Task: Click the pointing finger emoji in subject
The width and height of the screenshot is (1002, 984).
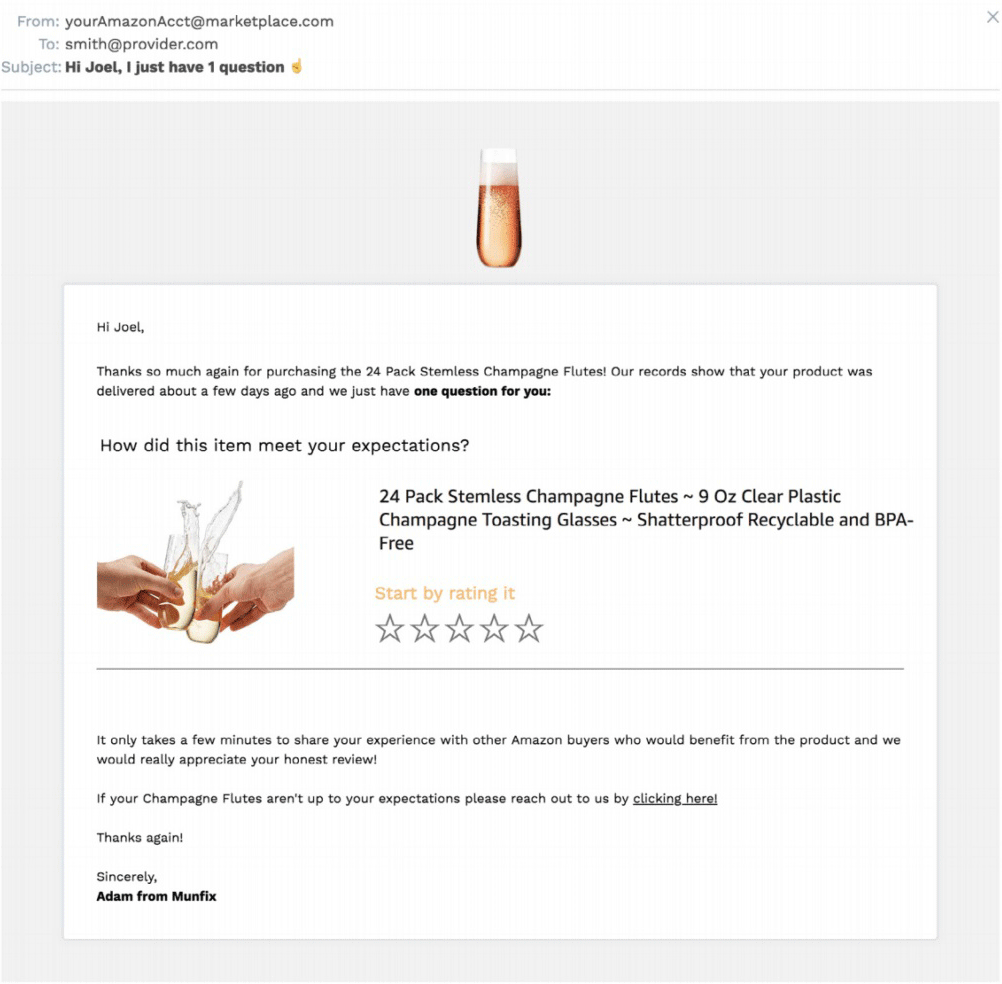Action: point(296,67)
